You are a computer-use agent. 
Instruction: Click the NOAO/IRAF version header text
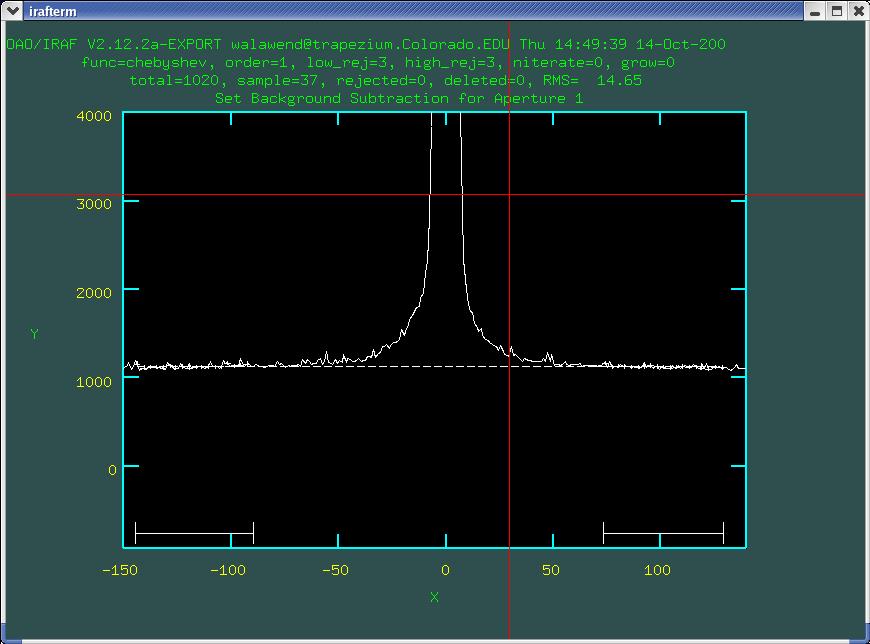pyautogui.click(x=113, y=44)
